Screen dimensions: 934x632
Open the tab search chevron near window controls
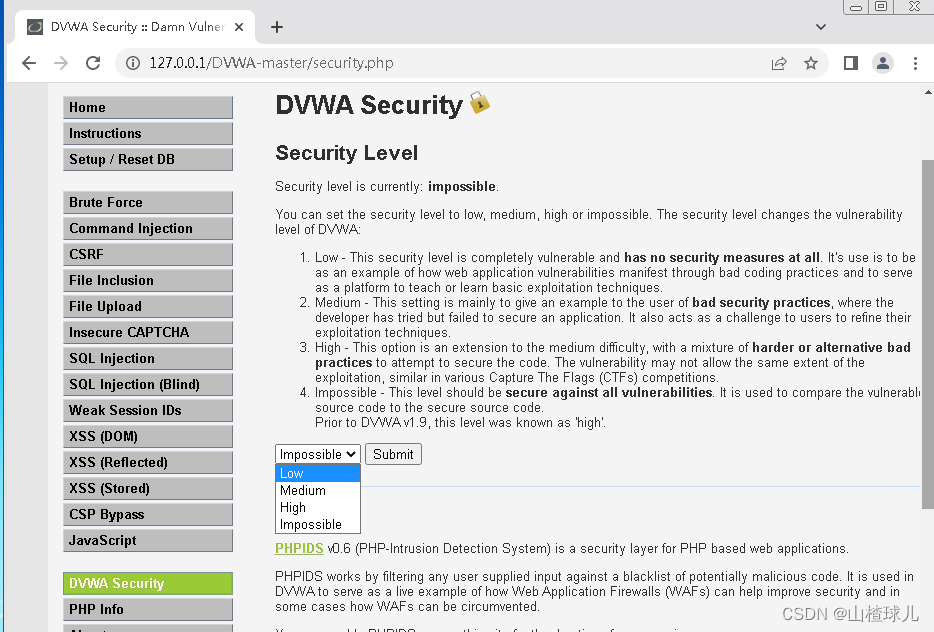coord(820,27)
